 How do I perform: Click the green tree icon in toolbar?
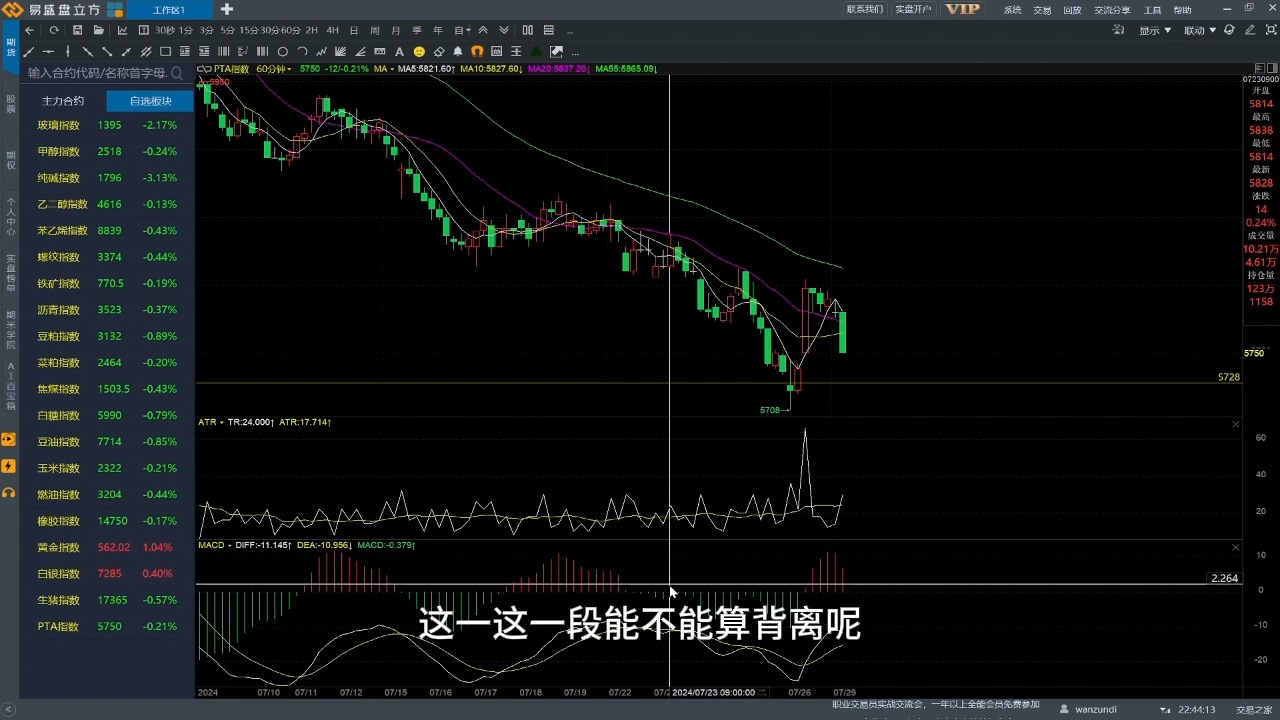pyautogui.click(x=537, y=52)
